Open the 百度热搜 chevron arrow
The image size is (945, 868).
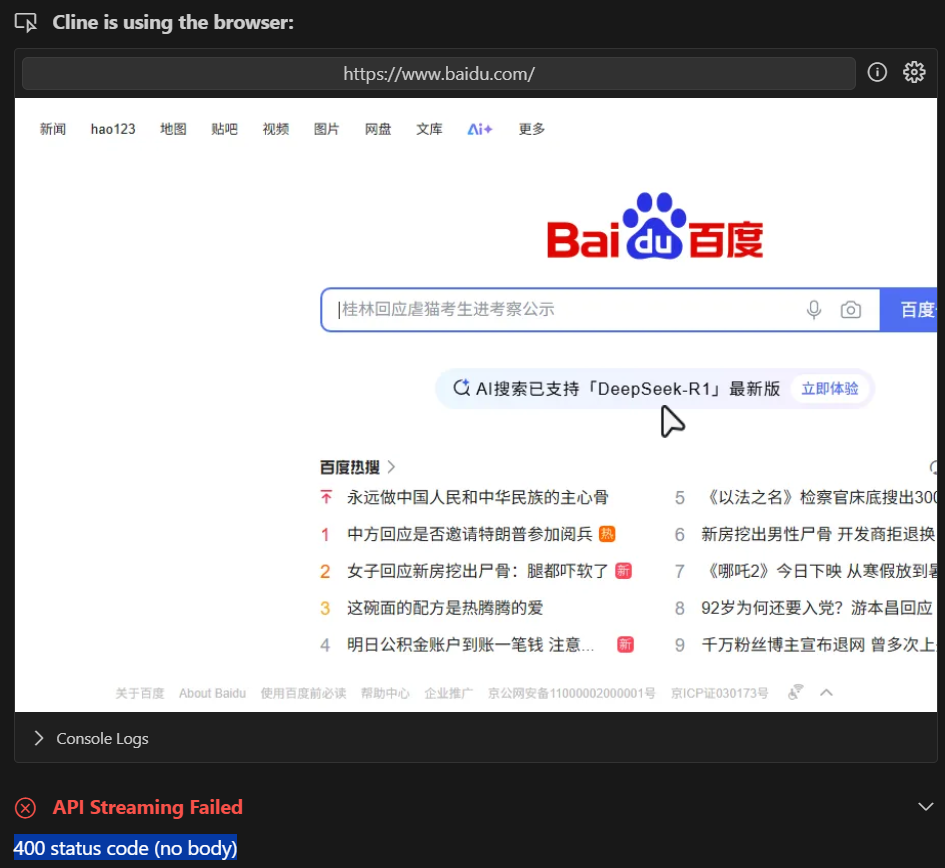(391, 467)
